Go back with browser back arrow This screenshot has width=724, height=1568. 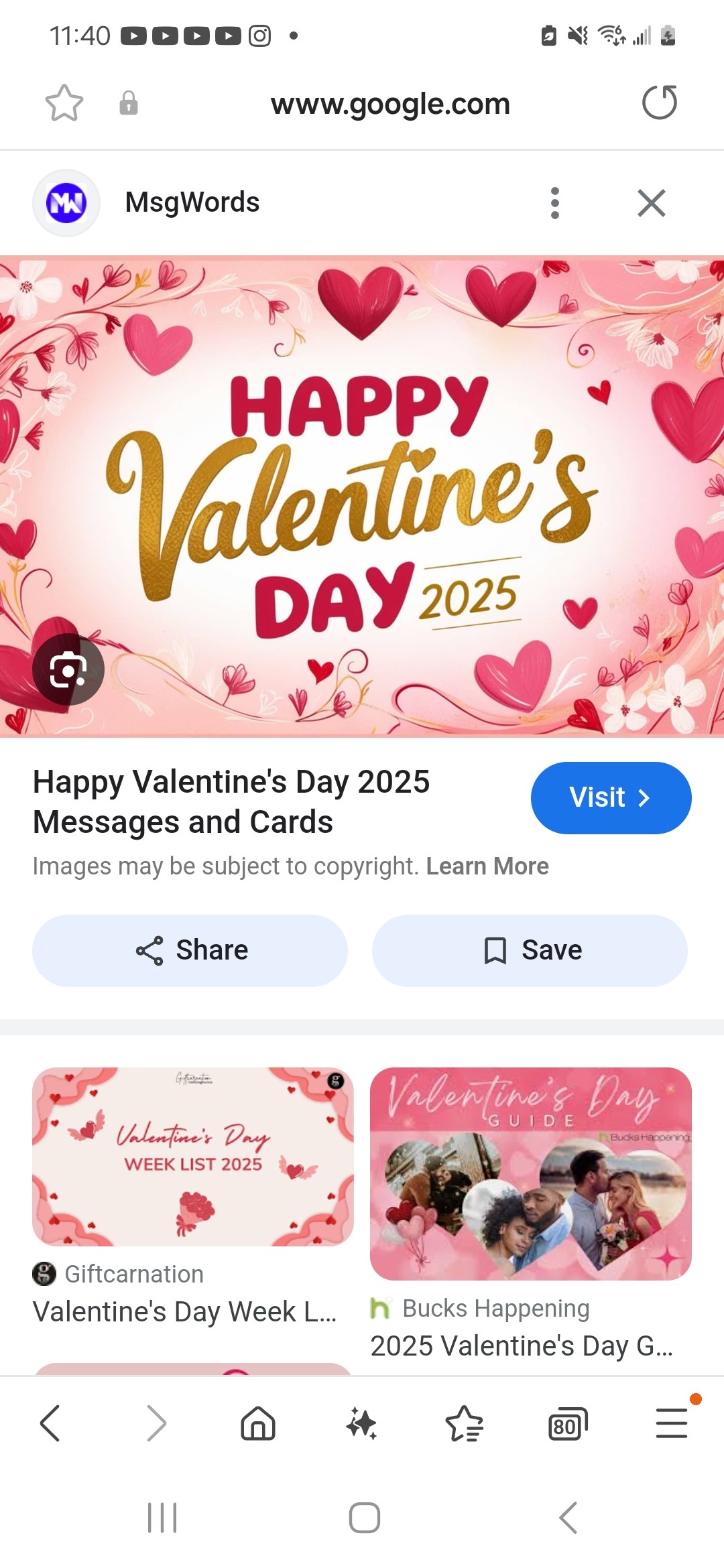tap(50, 1423)
